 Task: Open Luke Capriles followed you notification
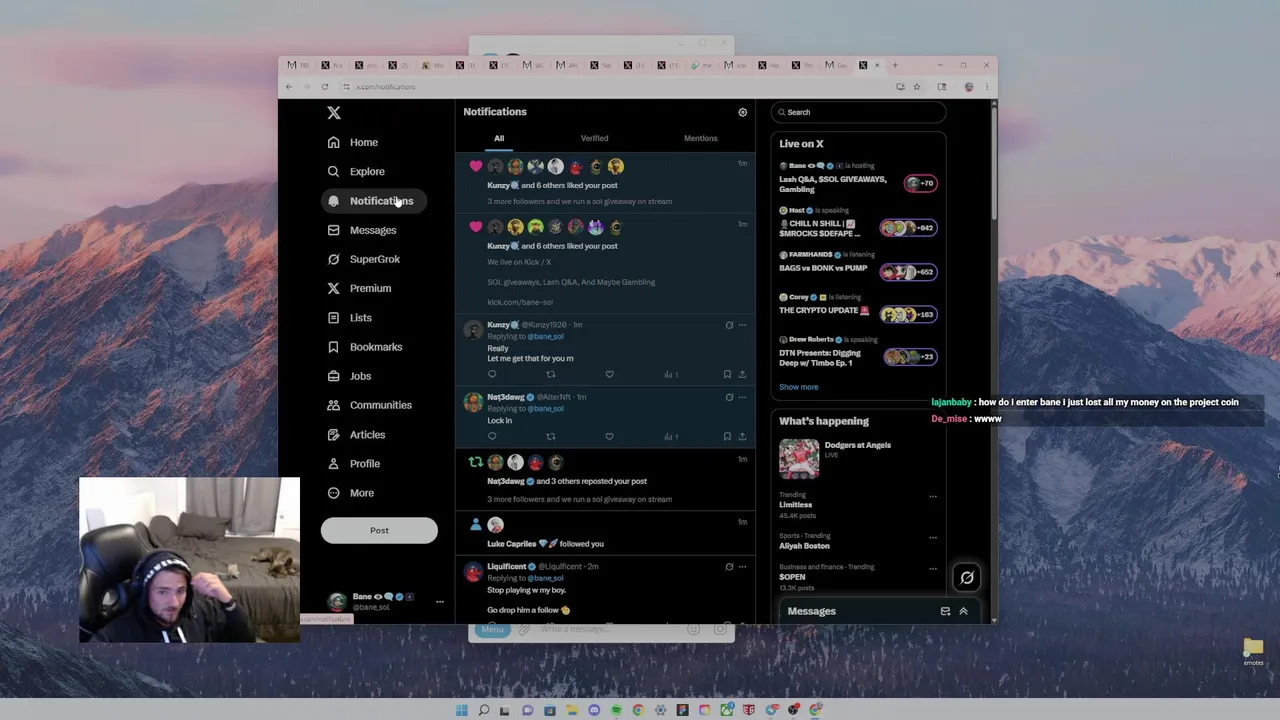605,534
